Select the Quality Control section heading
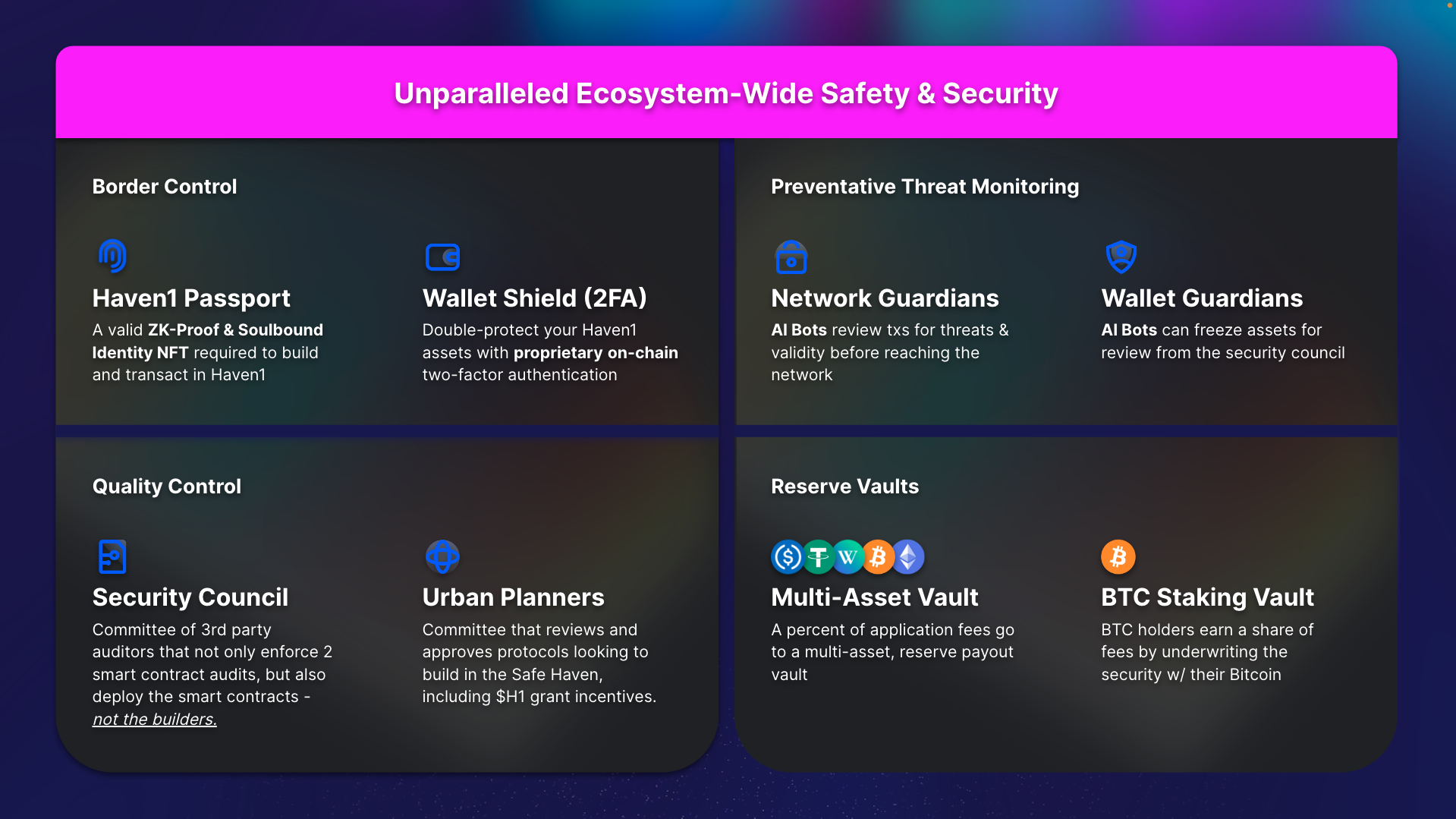The image size is (1456, 819). [167, 487]
